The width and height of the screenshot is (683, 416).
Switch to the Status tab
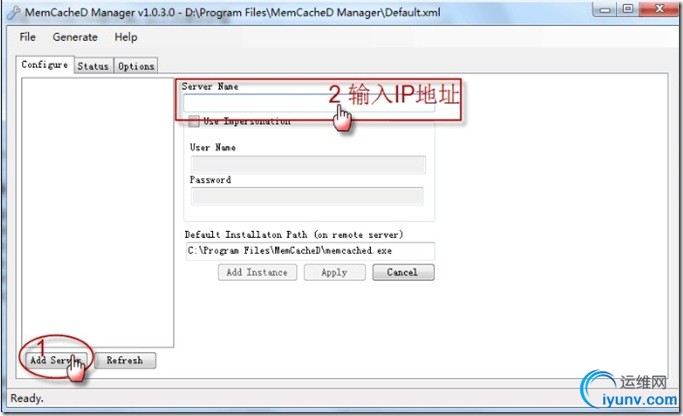click(x=93, y=66)
